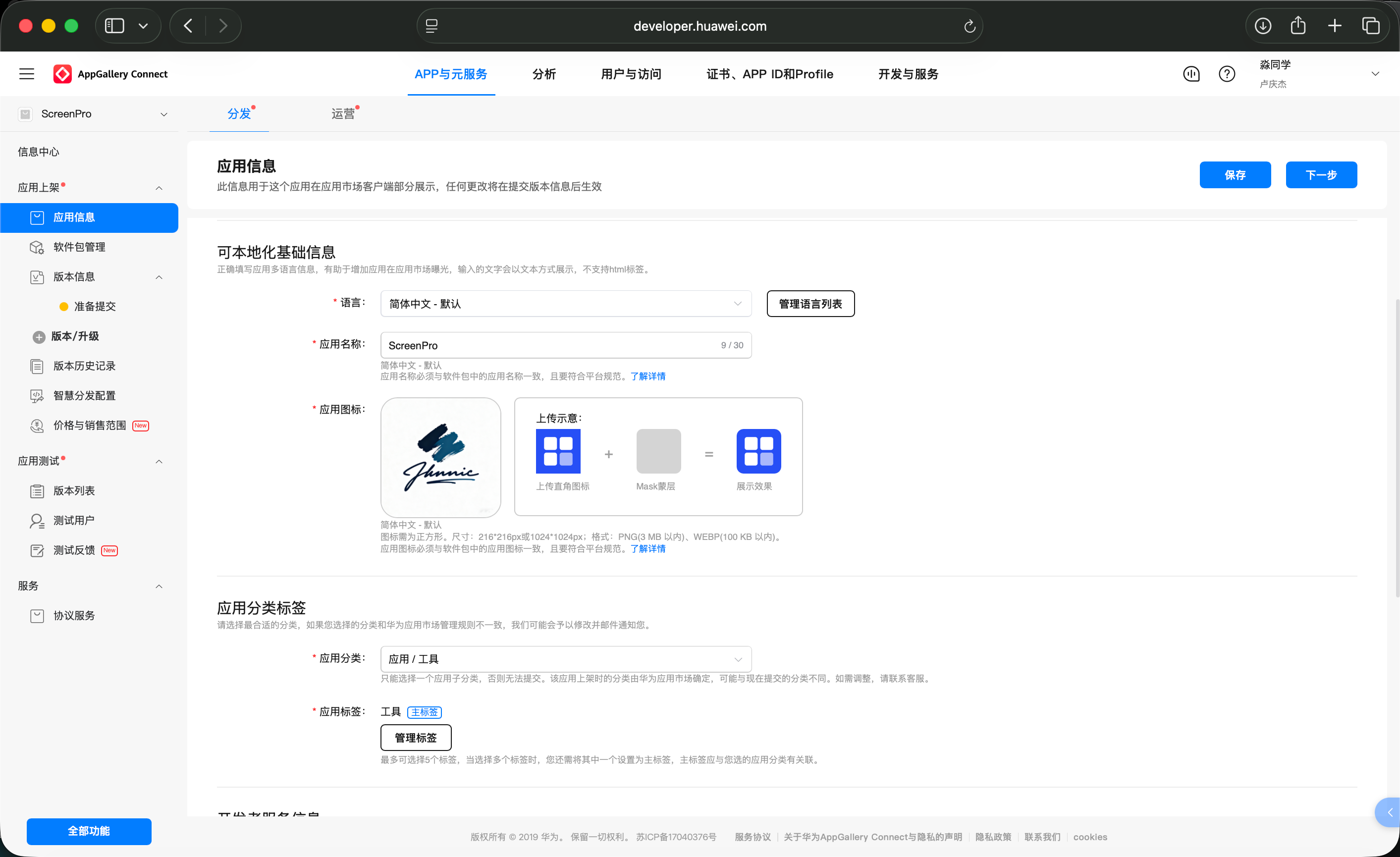Reload the page with the refresh icon
The height and width of the screenshot is (857, 1400).
(969, 26)
